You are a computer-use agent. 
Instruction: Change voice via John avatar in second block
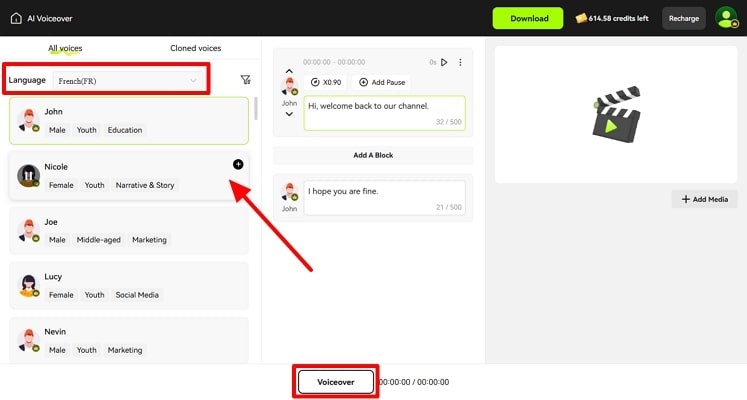click(289, 192)
